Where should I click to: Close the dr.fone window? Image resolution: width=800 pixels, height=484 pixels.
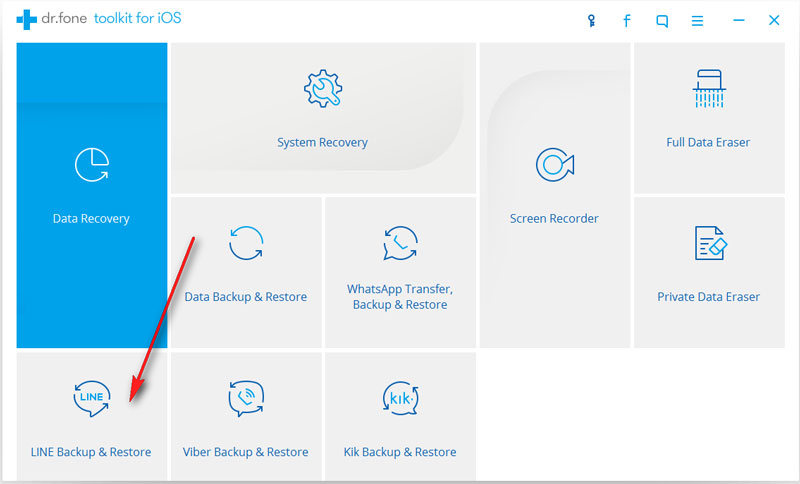774,20
